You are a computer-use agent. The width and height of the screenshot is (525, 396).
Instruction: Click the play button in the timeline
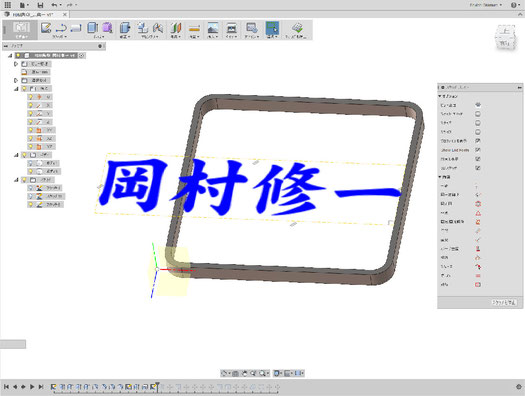tap(32, 387)
